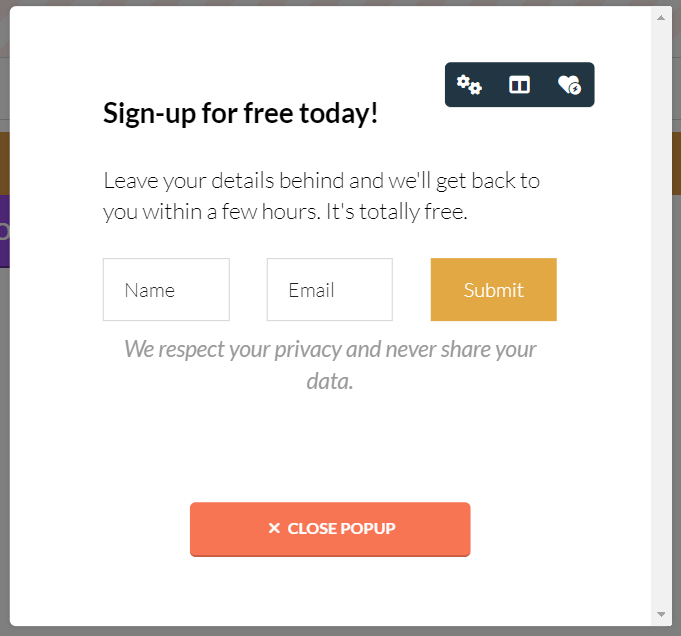Click the "Leave your details behind" paragraph
The width and height of the screenshot is (681, 636).
[x=321, y=197]
